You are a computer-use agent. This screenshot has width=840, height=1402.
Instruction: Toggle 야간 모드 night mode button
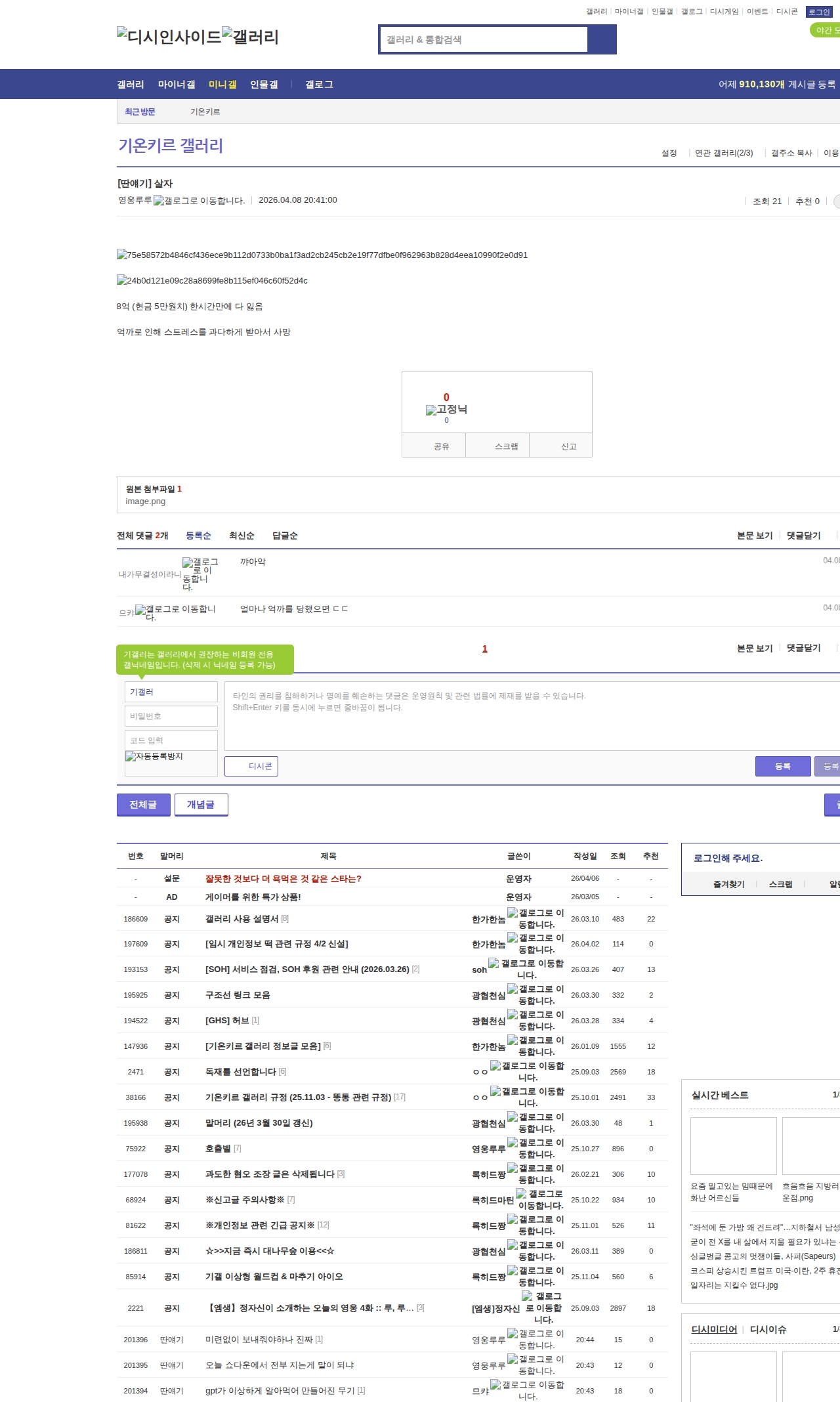tap(826, 30)
